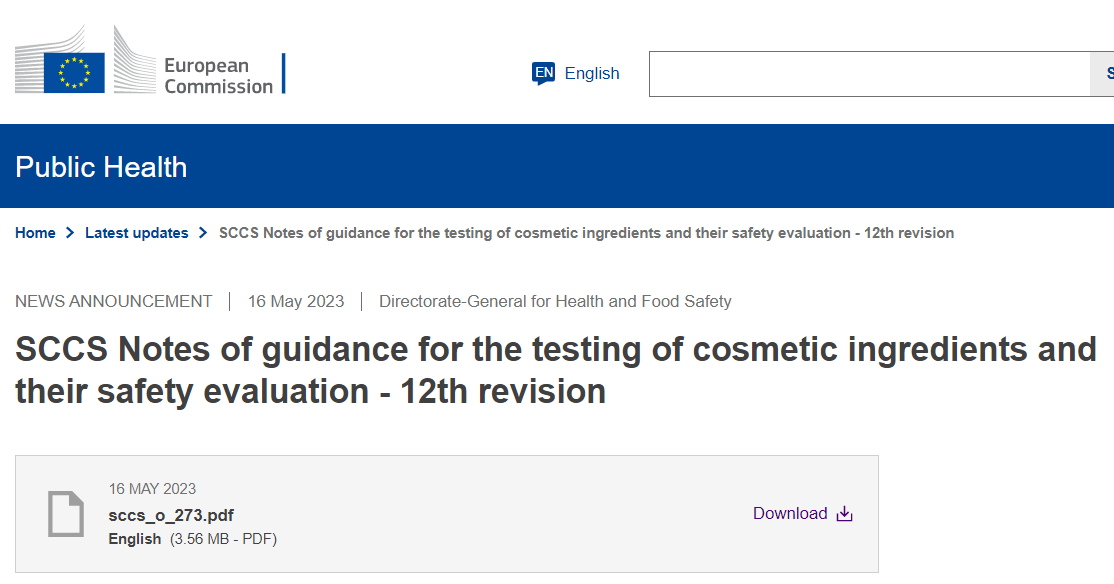Click the document file icon
This screenshot has width=1114, height=584.
[x=66, y=514]
